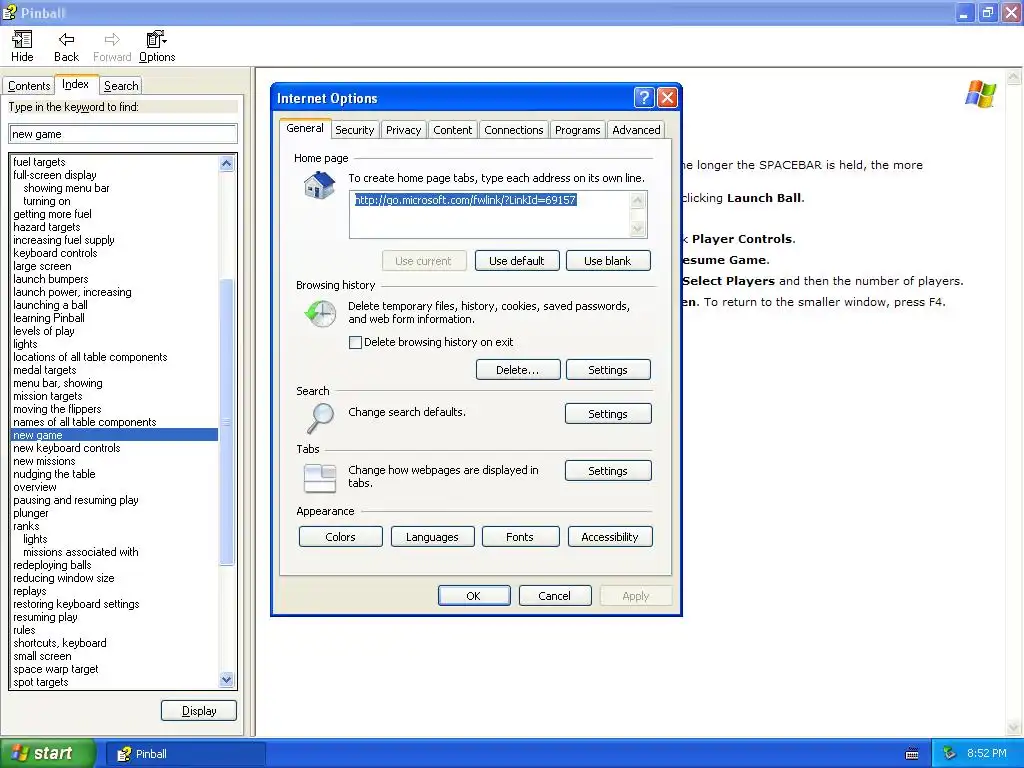Viewport: 1024px width, 768px height.
Task: Select 'space warp target' index entry
Action: (x=56, y=669)
